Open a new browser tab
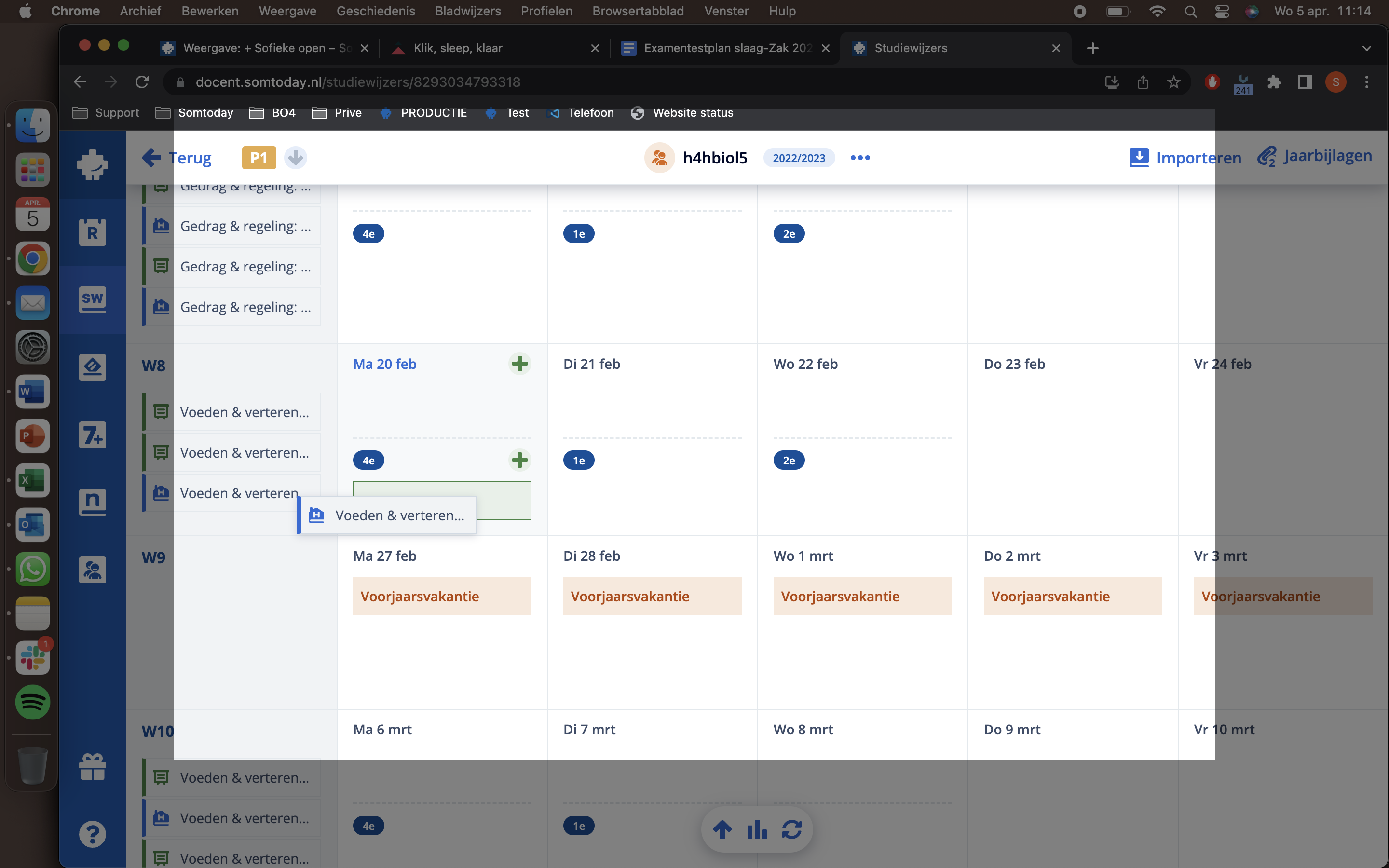 1092,48
